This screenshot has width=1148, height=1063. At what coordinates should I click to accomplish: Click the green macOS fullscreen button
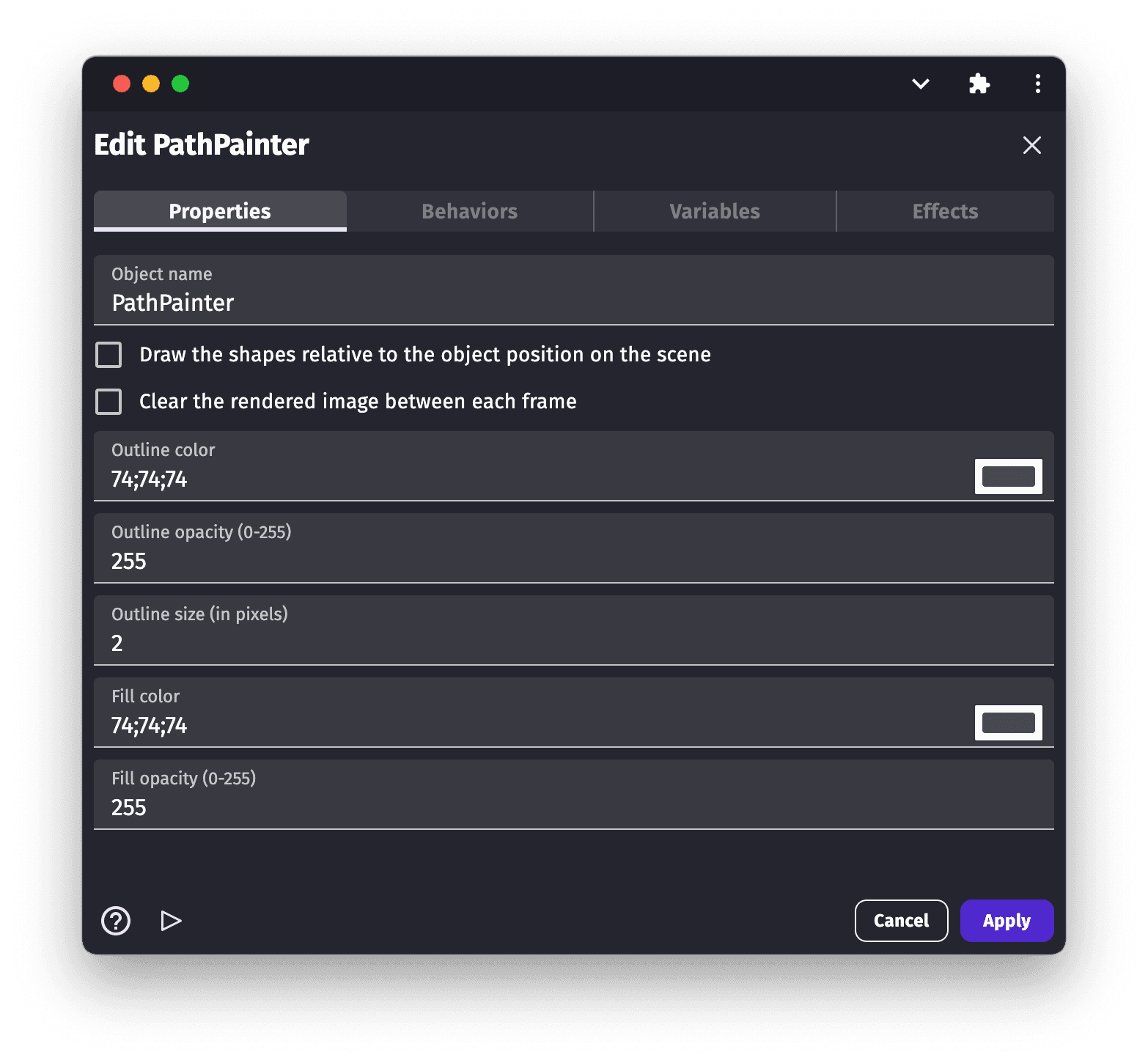tap(180, 84)
